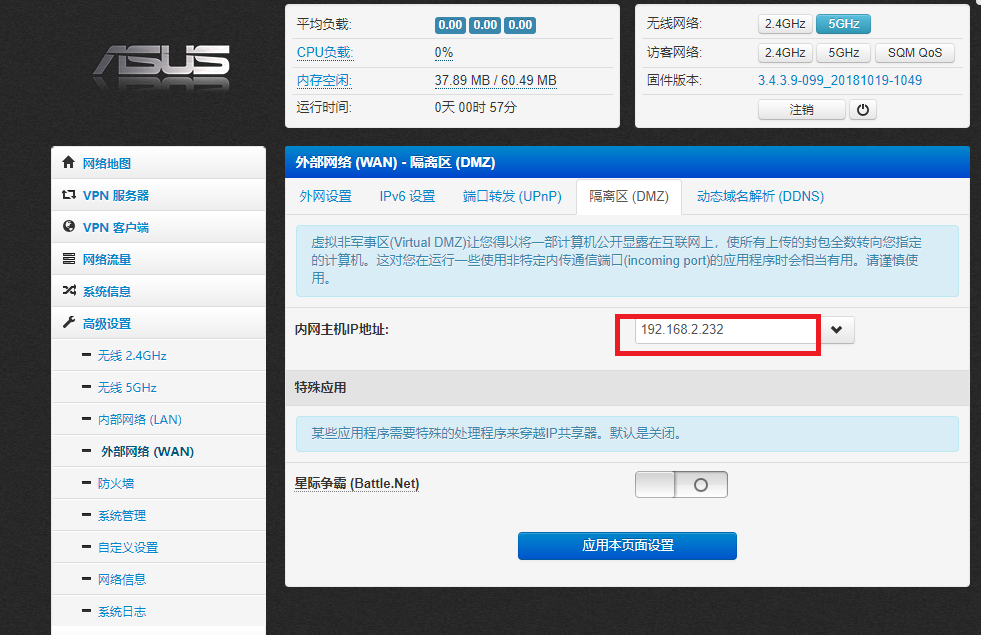The image size is (981, 635).
Task: Click the 注销 logout button
Action: (801, 109)
